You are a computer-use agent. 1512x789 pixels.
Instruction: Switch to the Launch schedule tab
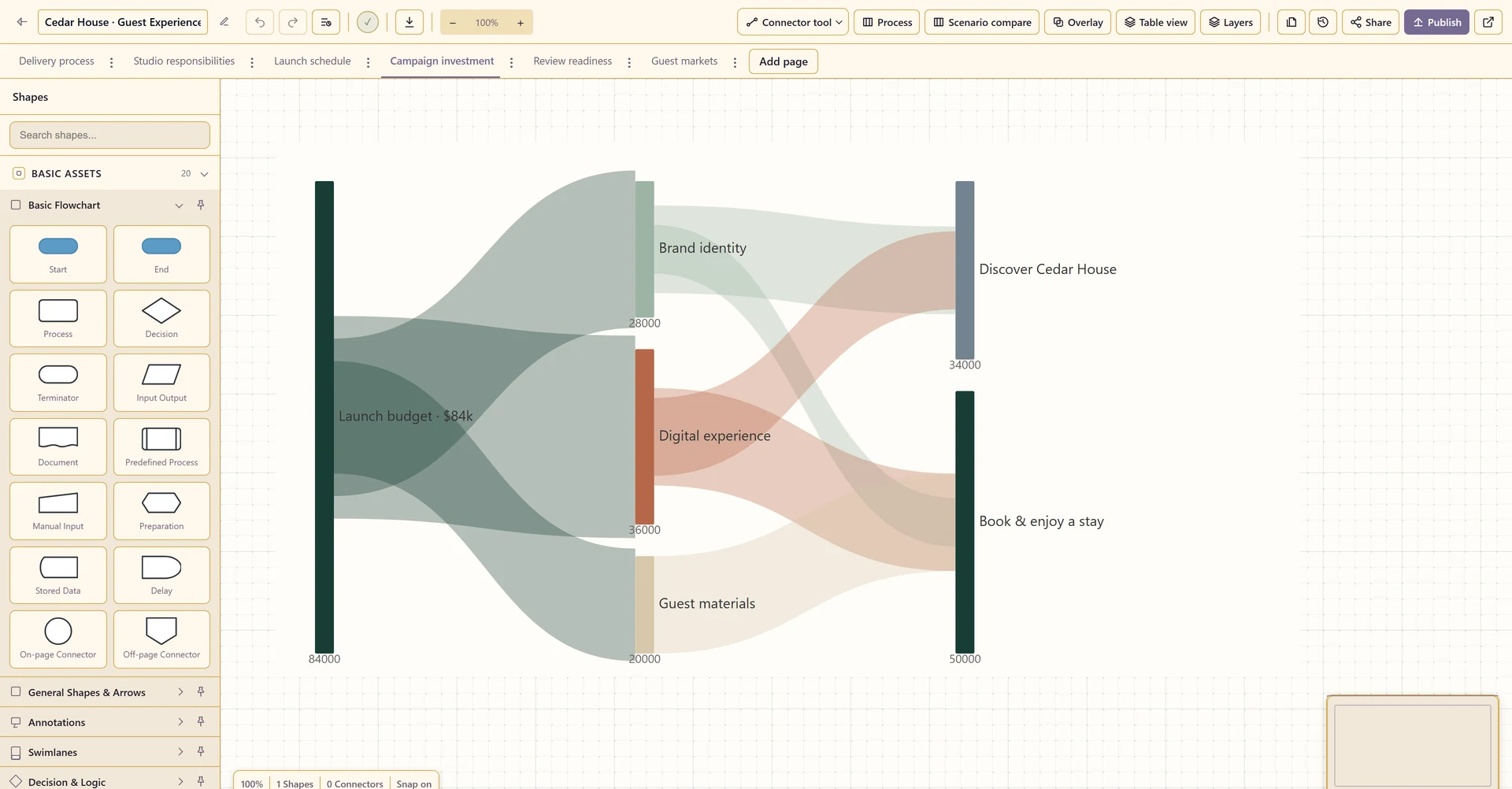pyautogui.click(x=313, y=61)
